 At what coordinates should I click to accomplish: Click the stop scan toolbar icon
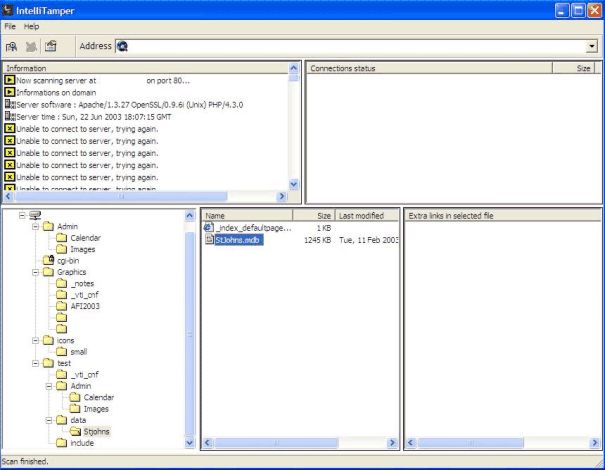coord(31,47)
